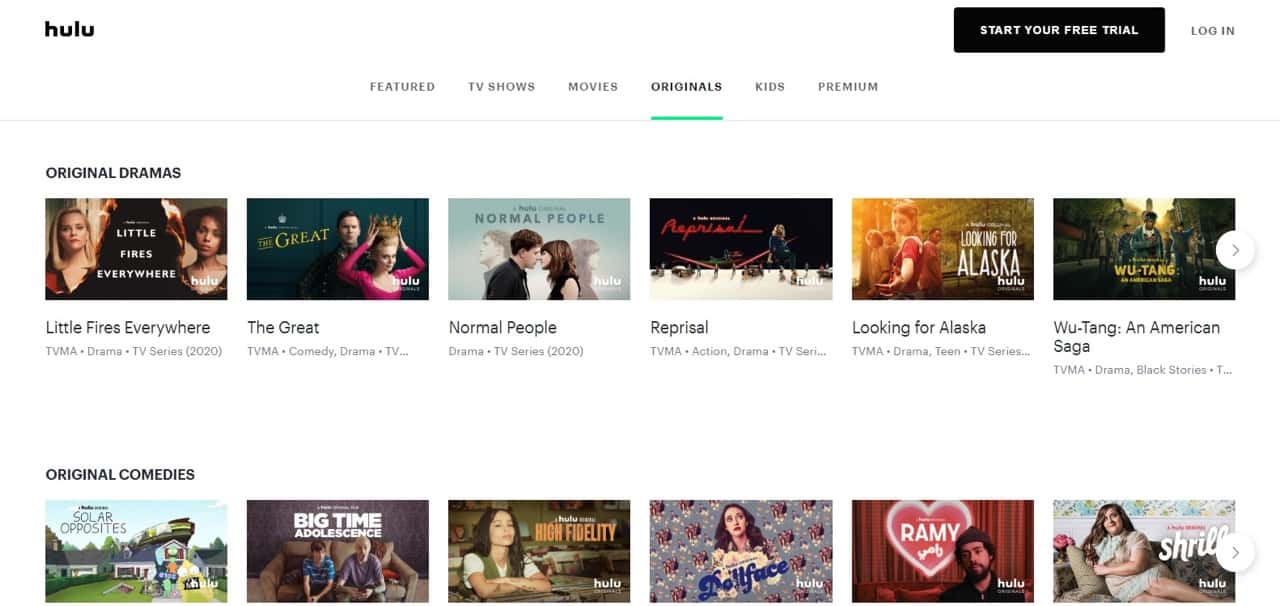
Task: Open Reprisal poster thumbnail
Action: coord(741,249)
